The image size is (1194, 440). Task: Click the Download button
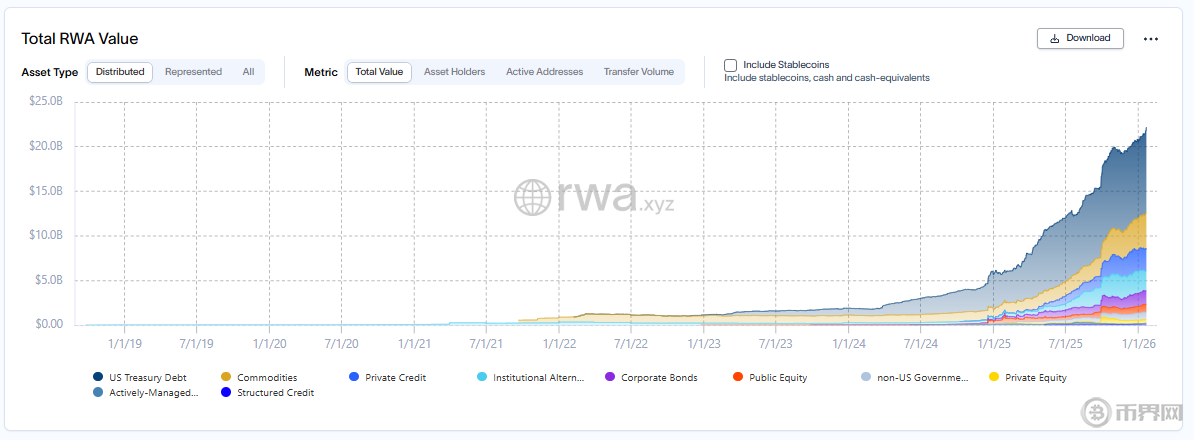coord(1080,38)
